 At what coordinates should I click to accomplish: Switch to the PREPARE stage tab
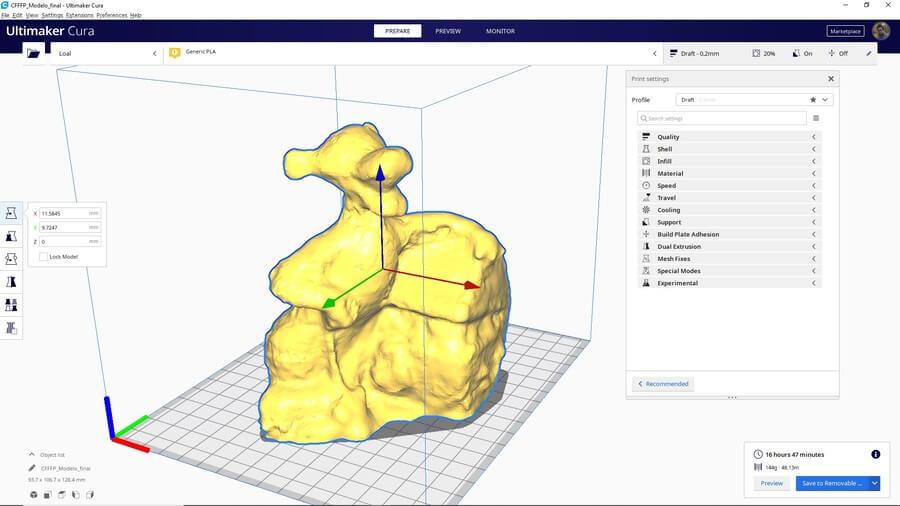click(x=398, y=31)
